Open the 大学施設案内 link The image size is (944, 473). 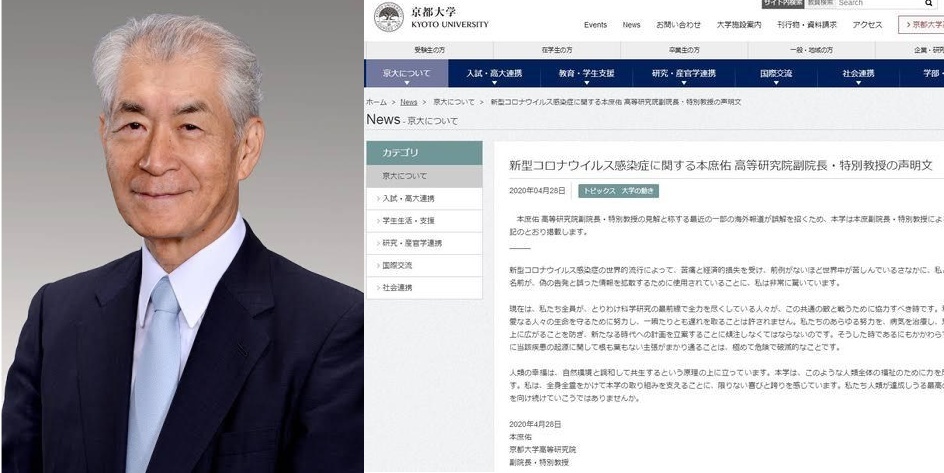coord(739,25)
